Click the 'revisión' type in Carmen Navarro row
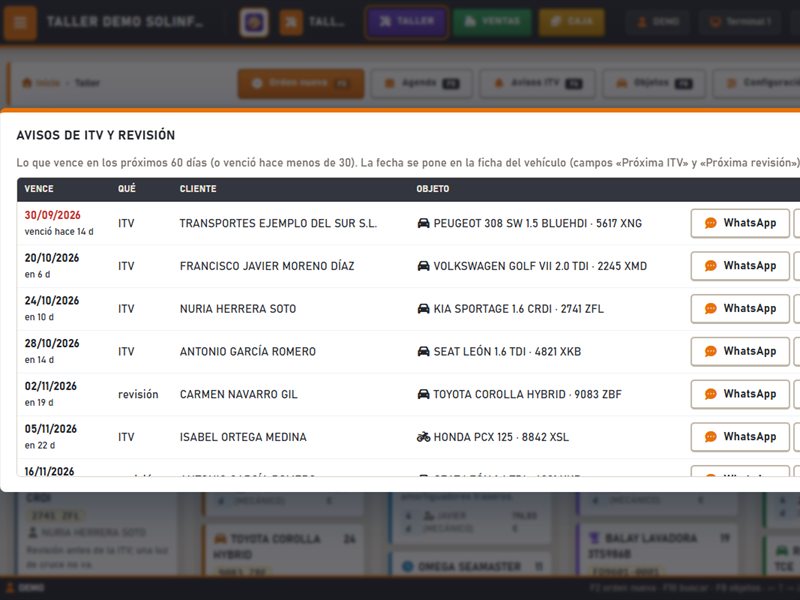This screenshot has height=600, width=800. tap(138, 394)
